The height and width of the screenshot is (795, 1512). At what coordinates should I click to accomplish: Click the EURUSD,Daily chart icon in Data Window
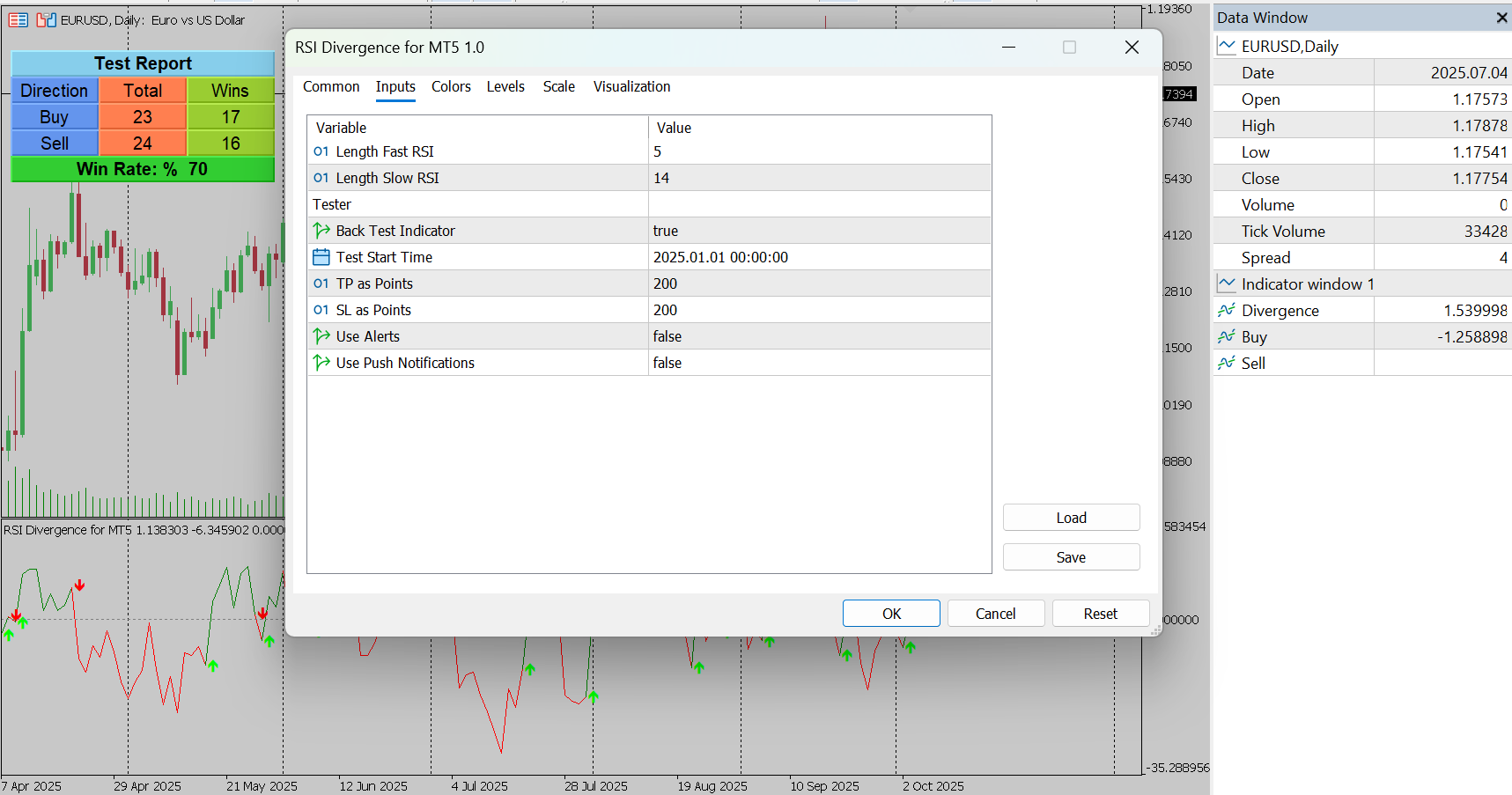[x=1226, y=46]
